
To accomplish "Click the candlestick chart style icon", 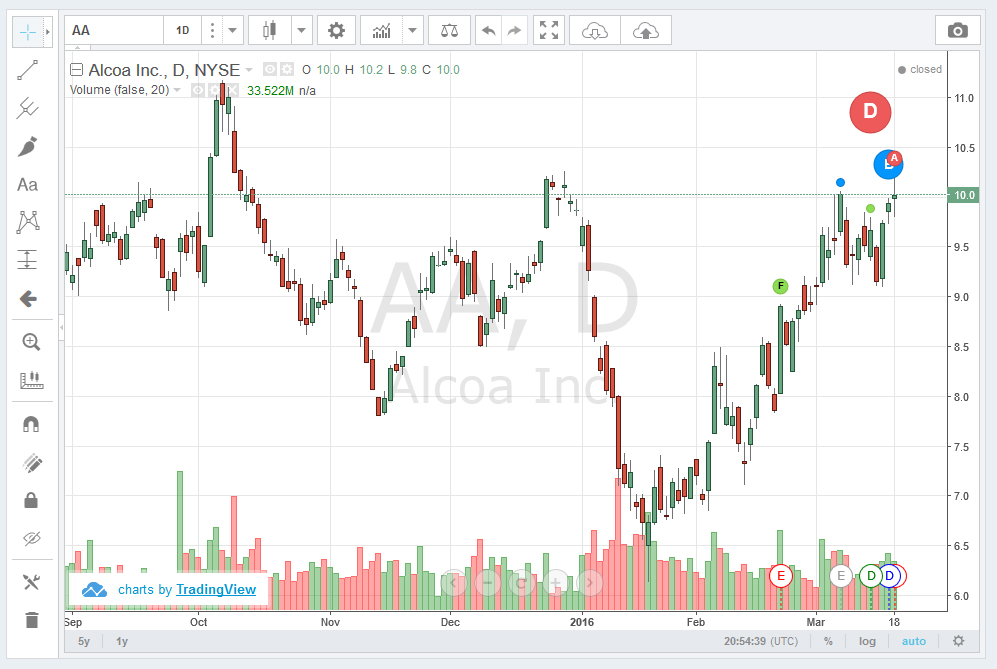I will pyautogui.click(x=270, y=31).
